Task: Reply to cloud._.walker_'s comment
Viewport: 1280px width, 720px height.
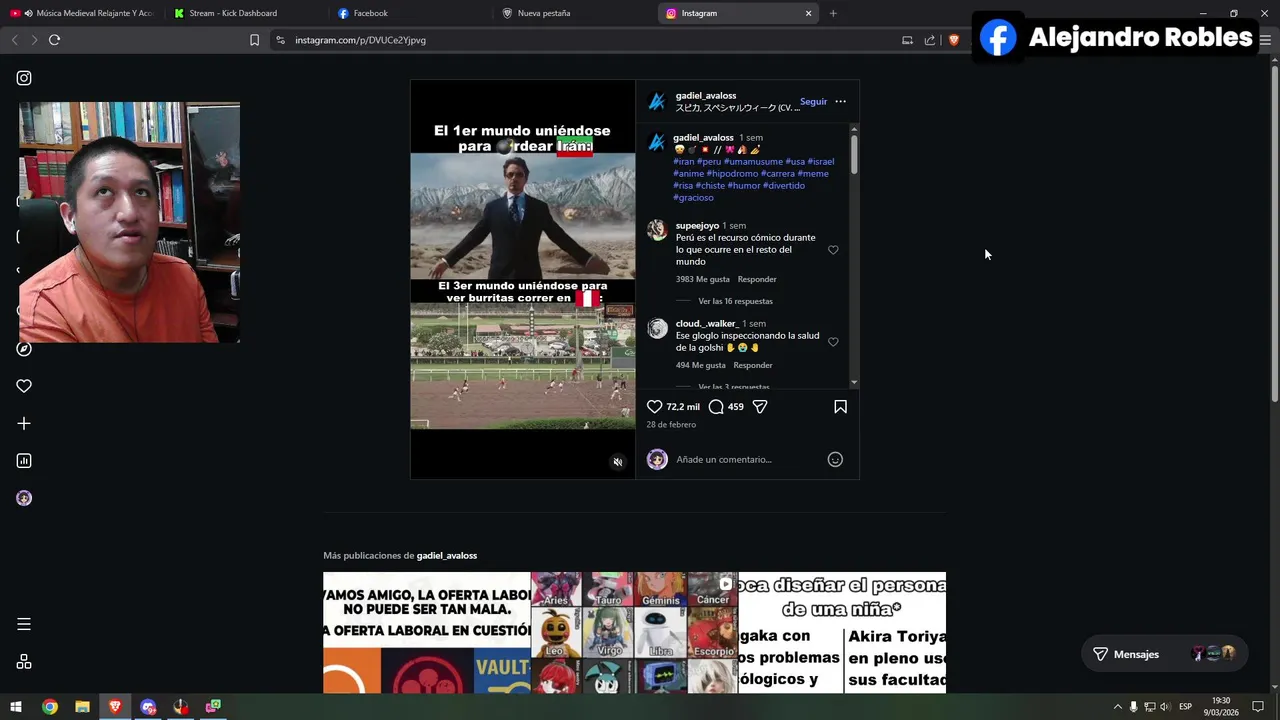Action: click(x=753, y=365)
